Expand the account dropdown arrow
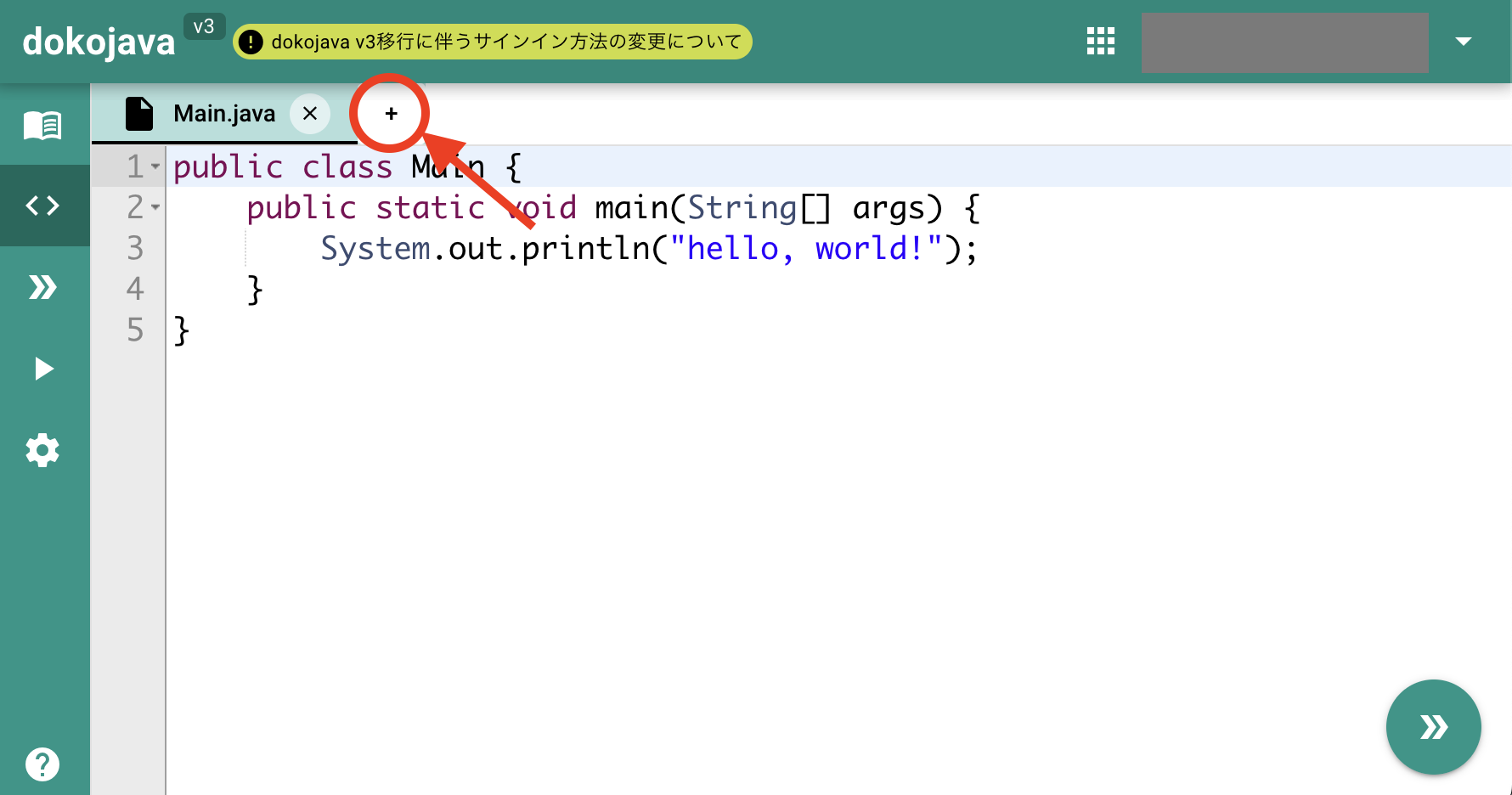1512x795 pixels. (x=1463, y=42)
